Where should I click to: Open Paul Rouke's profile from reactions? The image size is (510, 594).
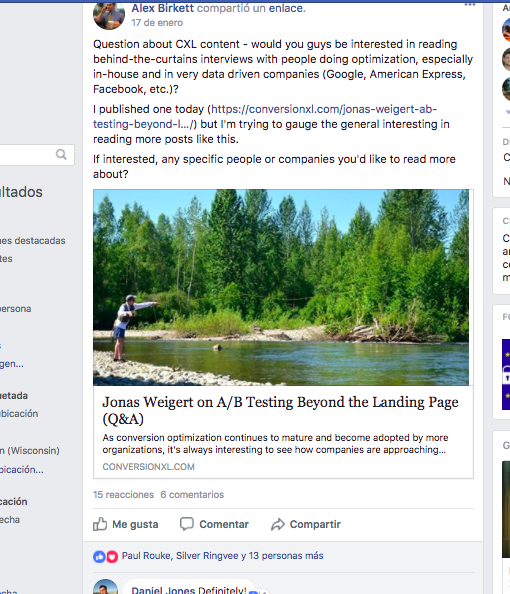[146, 556]
